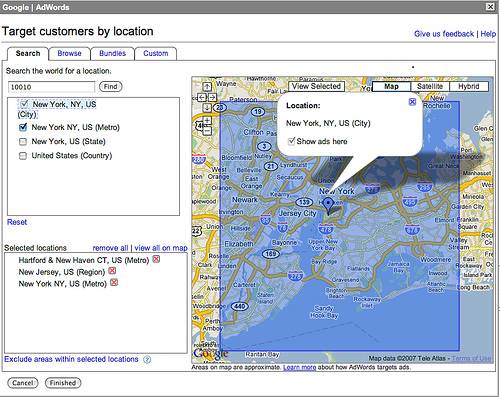This screenshot has height=397, width=500.
Task: Click New York, US (State) result label
Action: [68, 141]
